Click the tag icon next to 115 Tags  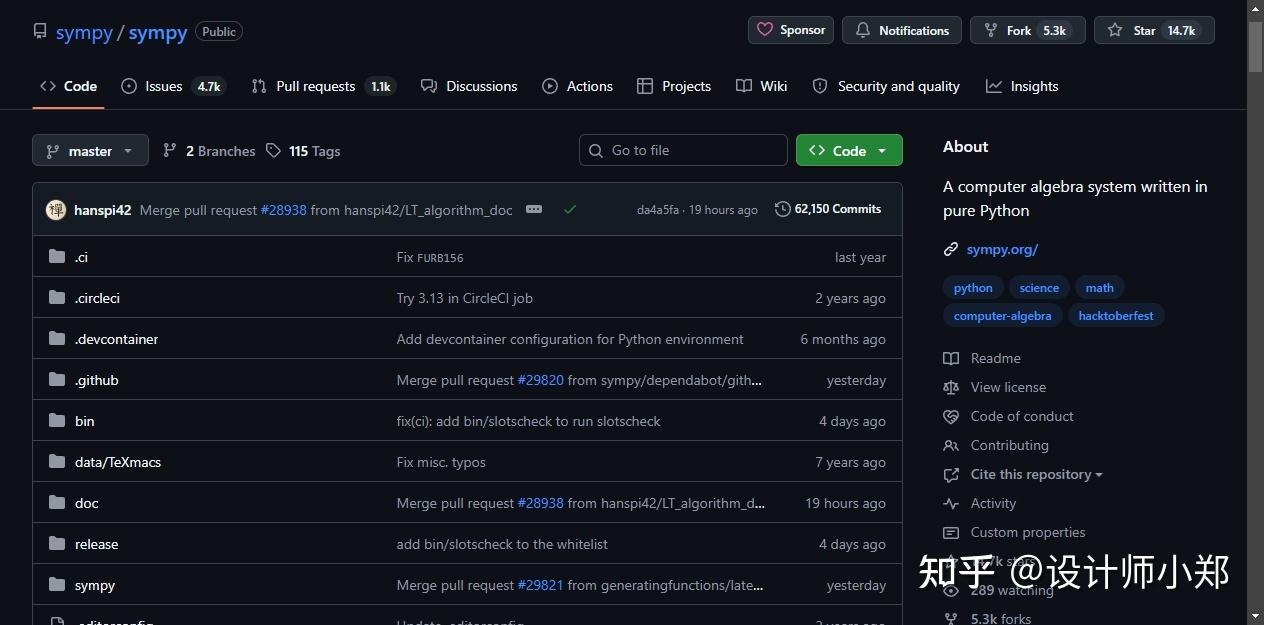pyautogui.click(x=273, y=151)
